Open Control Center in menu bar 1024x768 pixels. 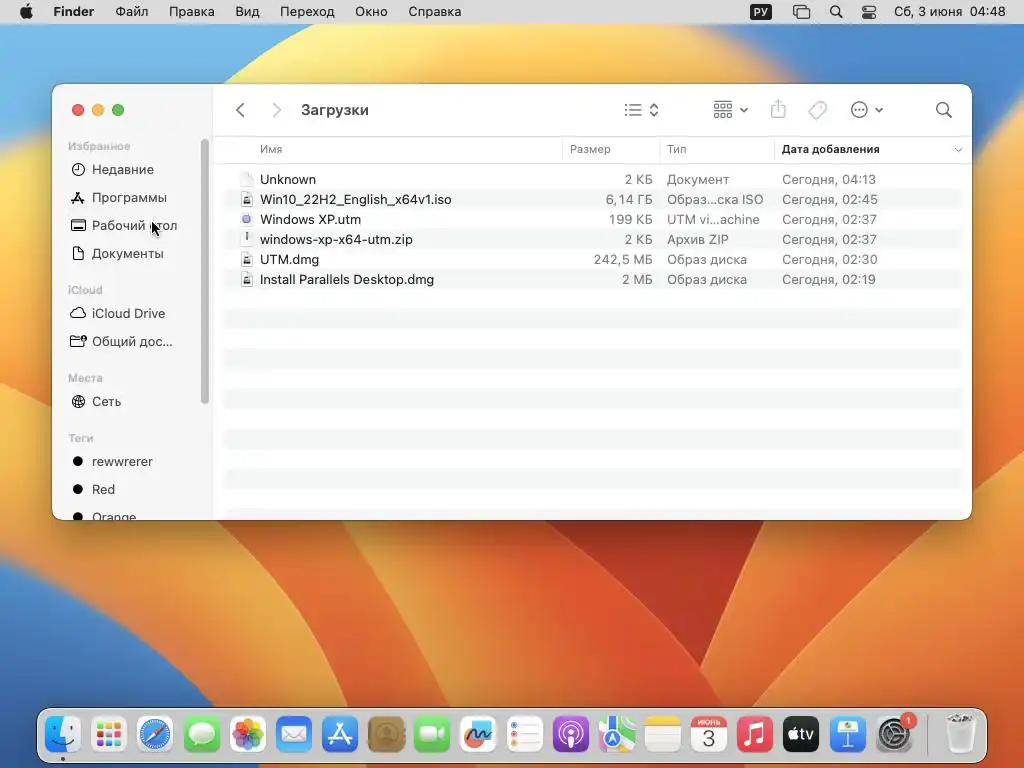869,12
